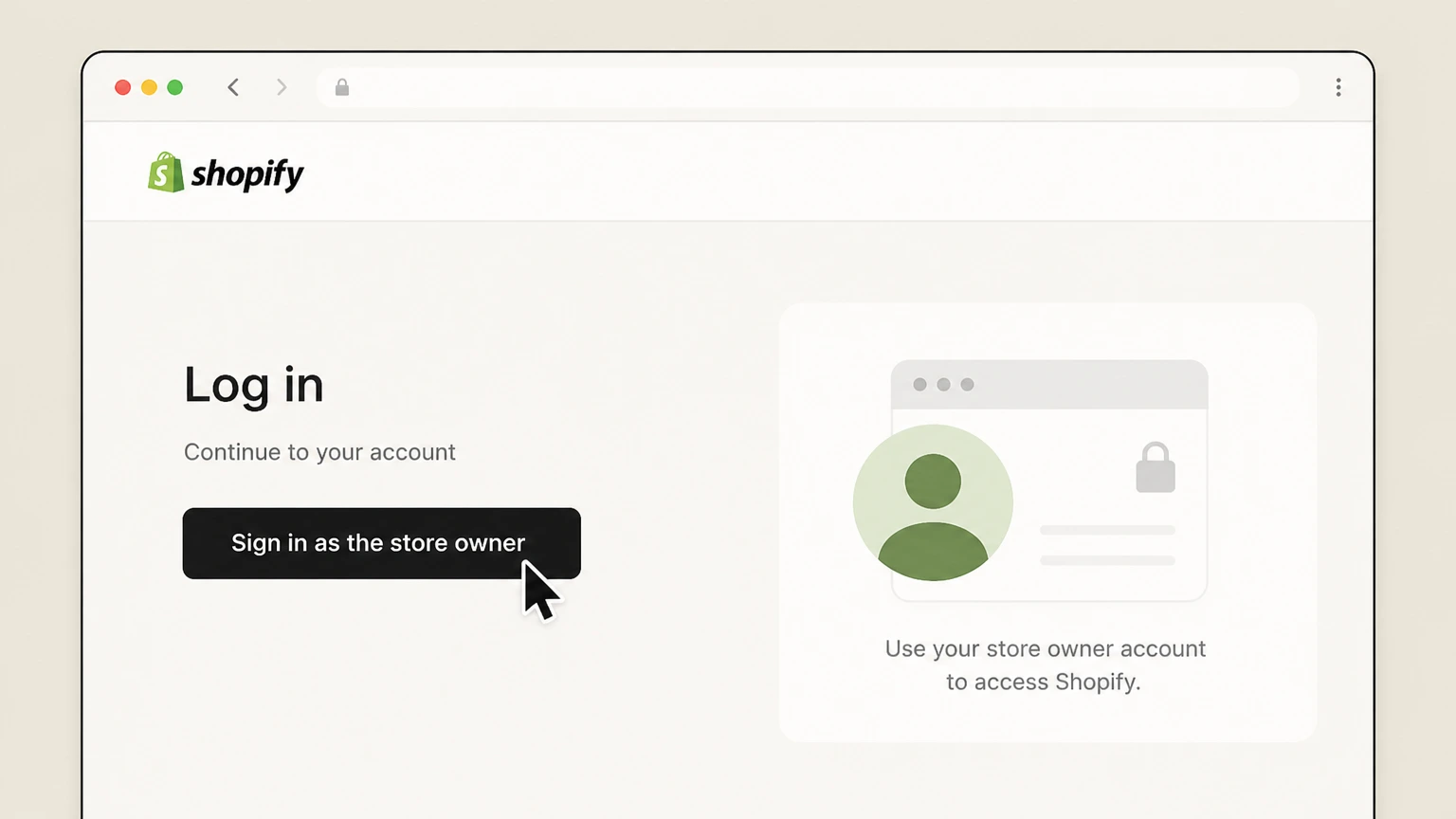Viewport: 1456px width, 819px height.
Task: Click Sign in as the store owner
Action: [381, 543]
